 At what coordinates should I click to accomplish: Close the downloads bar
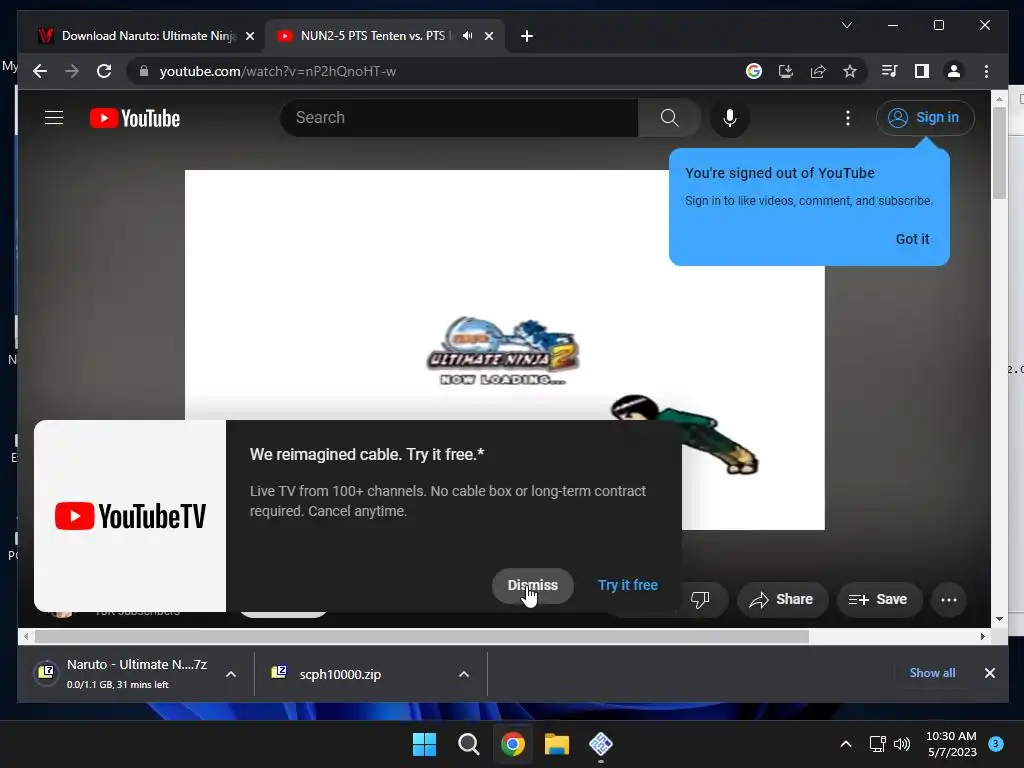[x=989, y=673]
